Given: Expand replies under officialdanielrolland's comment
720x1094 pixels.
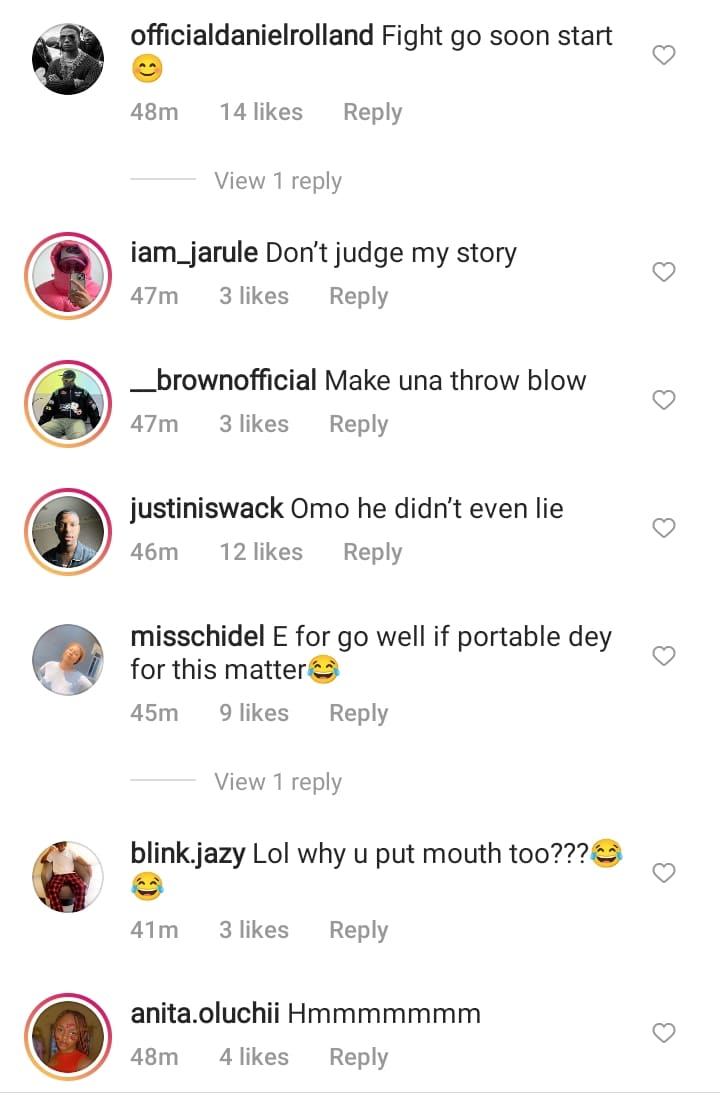Looking at the screenshot, I should (277, 181).
